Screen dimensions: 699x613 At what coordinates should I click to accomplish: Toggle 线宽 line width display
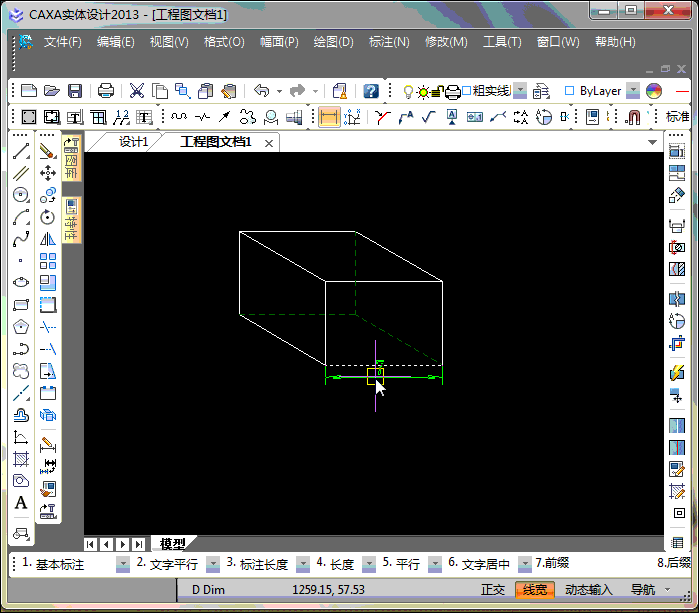(535, 590)
